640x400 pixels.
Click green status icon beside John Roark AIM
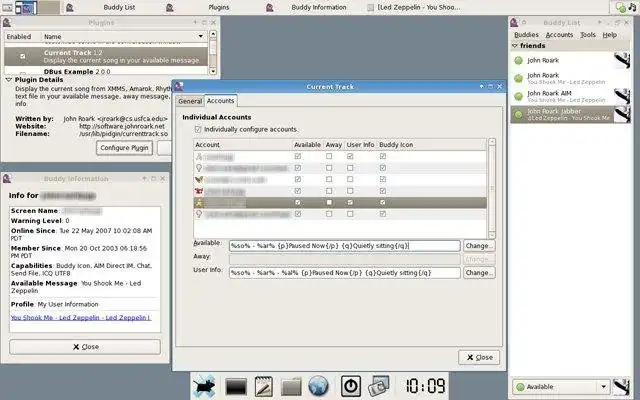point(518,96)
